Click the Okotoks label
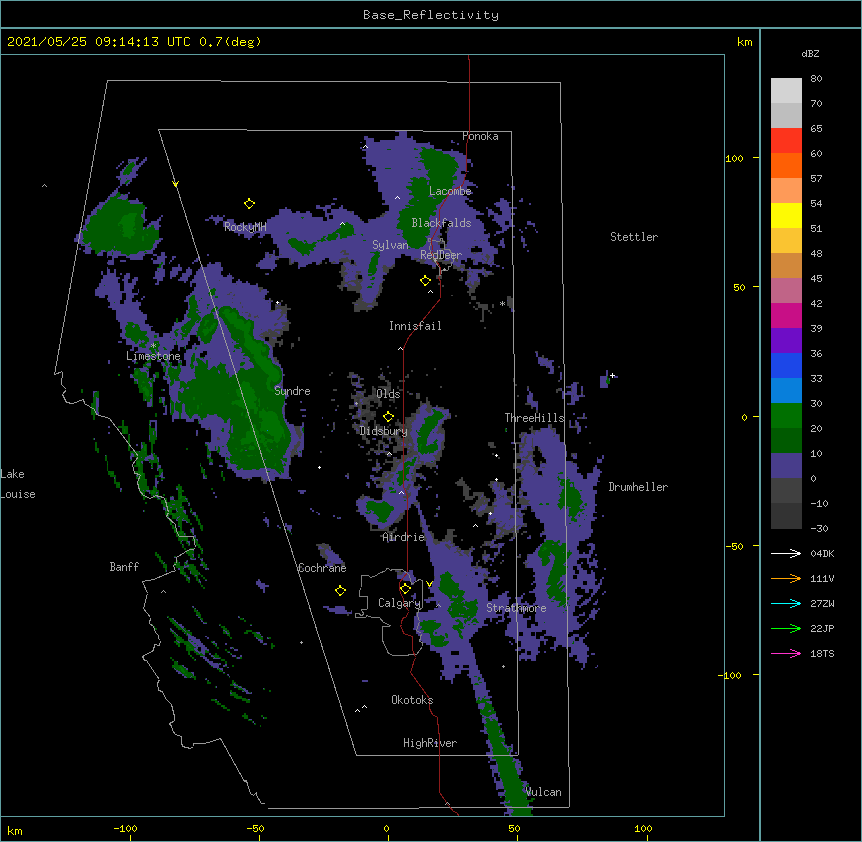862x842 pixels. coord(412,700)
